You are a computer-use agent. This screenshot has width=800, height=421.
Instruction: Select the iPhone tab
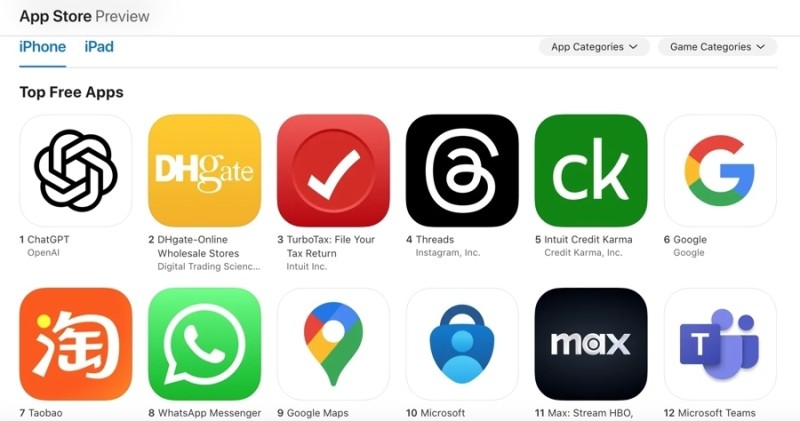(42, 47)
